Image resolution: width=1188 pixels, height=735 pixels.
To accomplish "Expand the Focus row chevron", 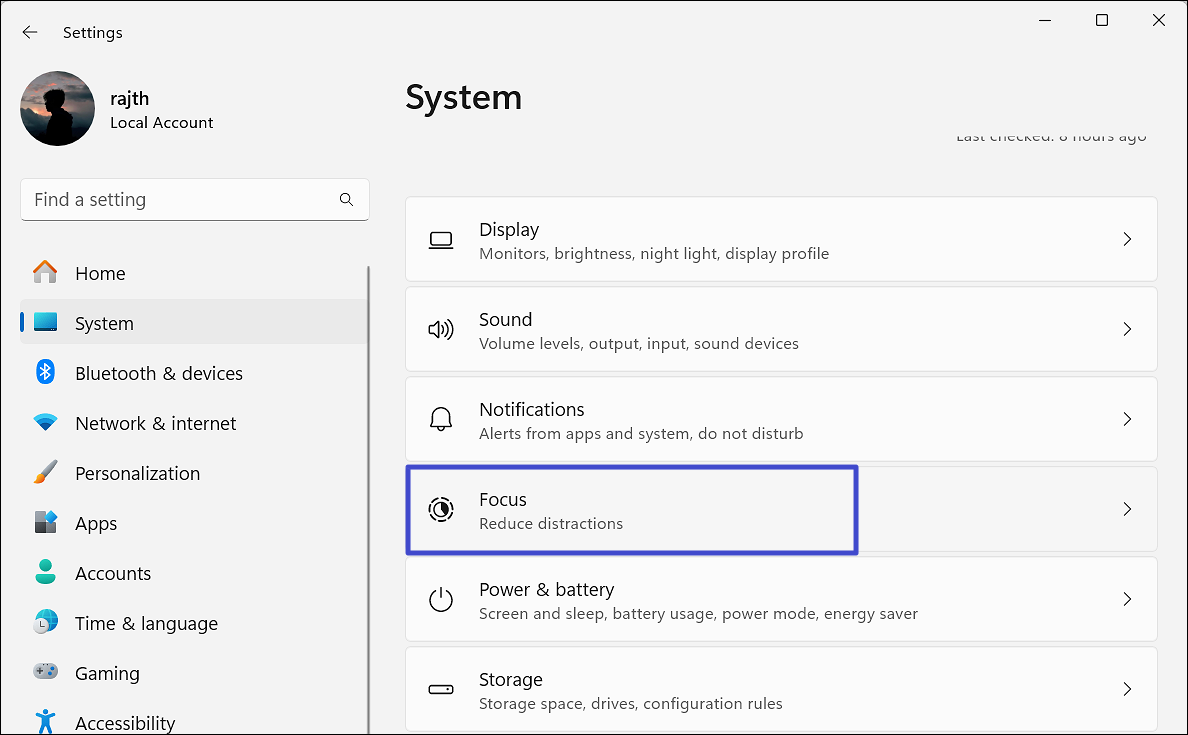I will tap(1127, 510).
